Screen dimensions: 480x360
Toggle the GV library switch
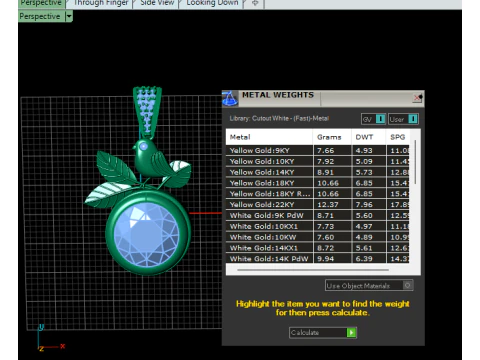point(373,119)
